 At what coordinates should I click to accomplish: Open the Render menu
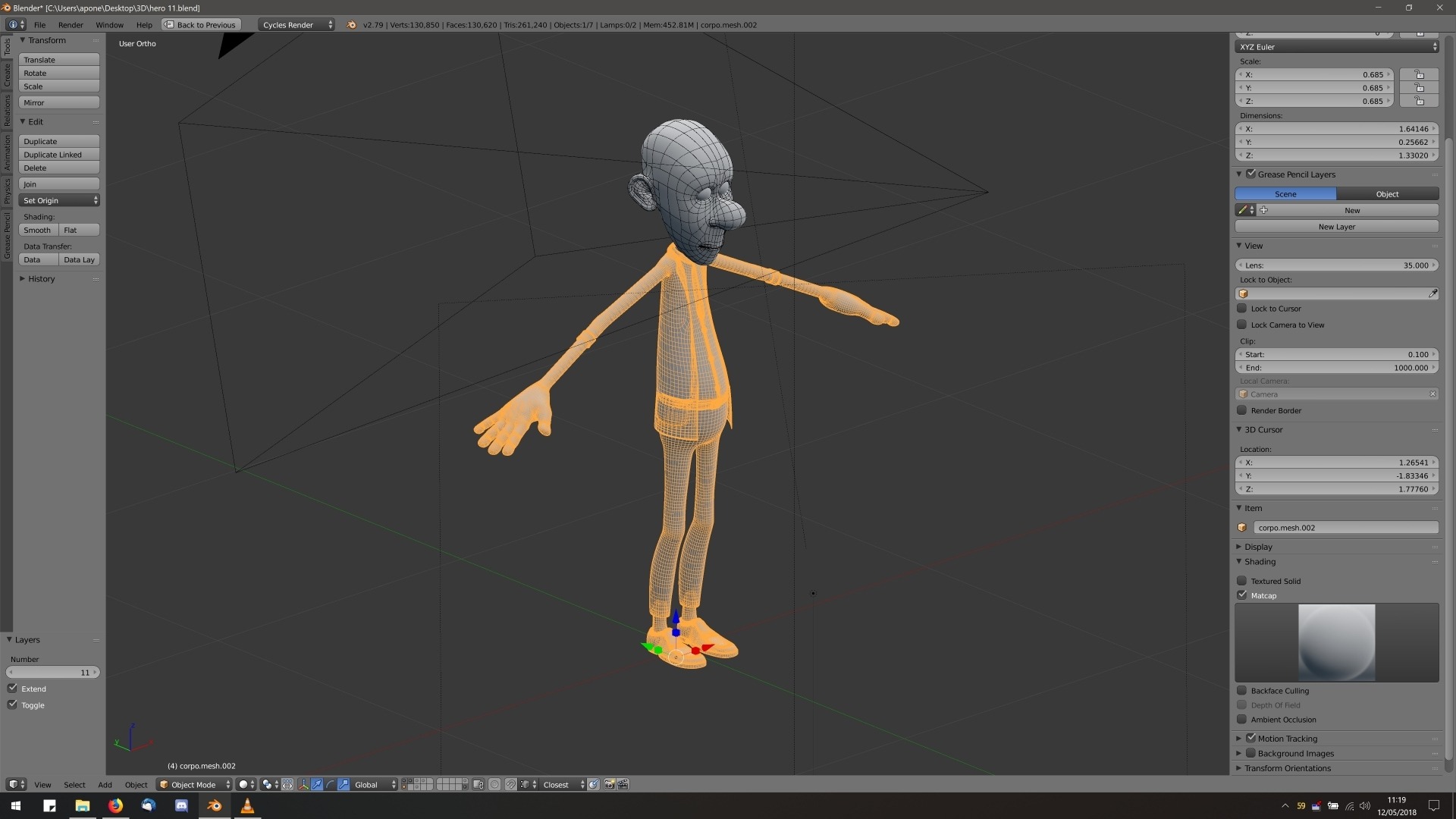pos(71,25)
